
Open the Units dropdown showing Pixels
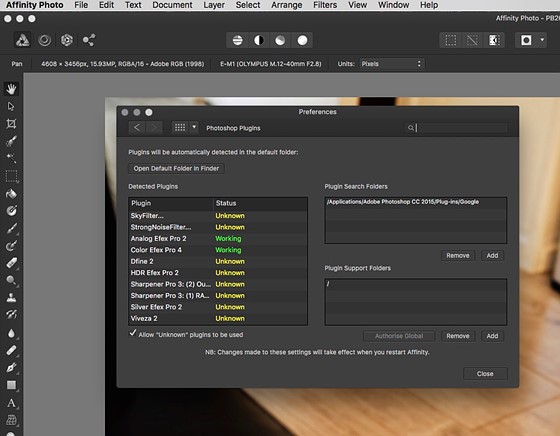click(x=392, y=64)
